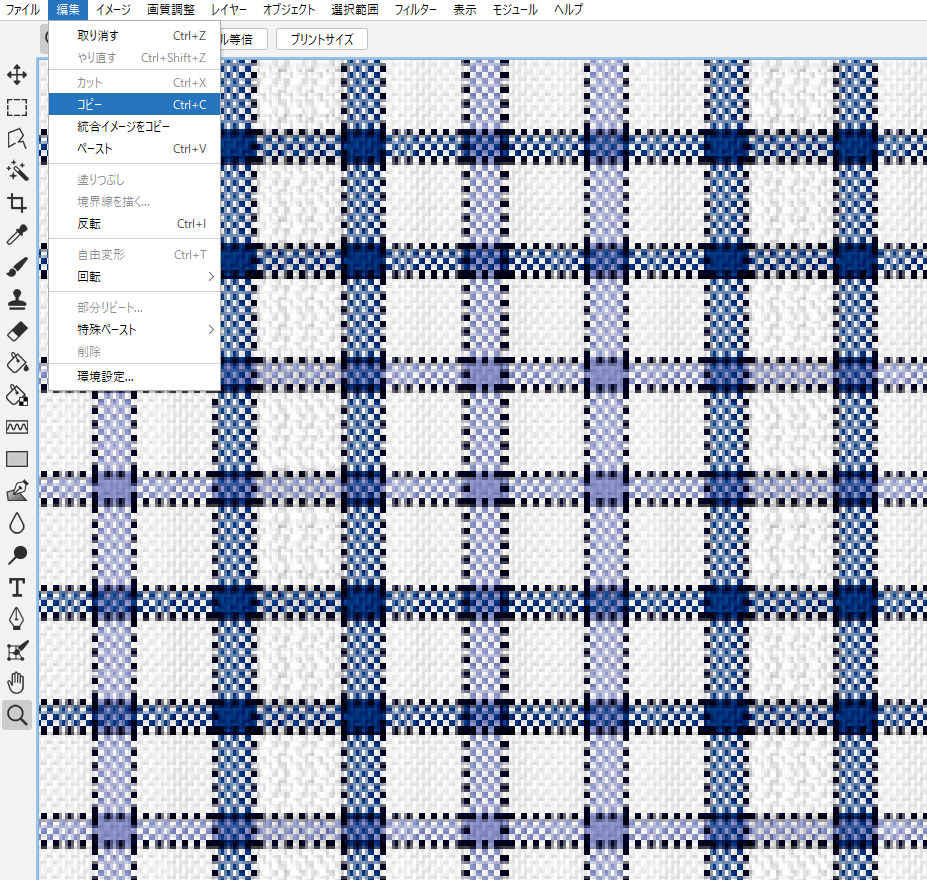
Task: Select the Stamp tool
Action: pyautogui.click(x=17, y=299)
